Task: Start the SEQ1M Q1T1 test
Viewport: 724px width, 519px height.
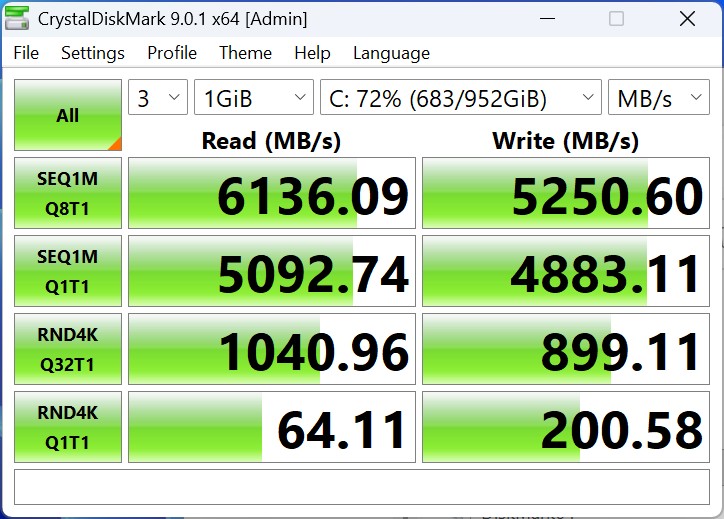Action: 67,271
